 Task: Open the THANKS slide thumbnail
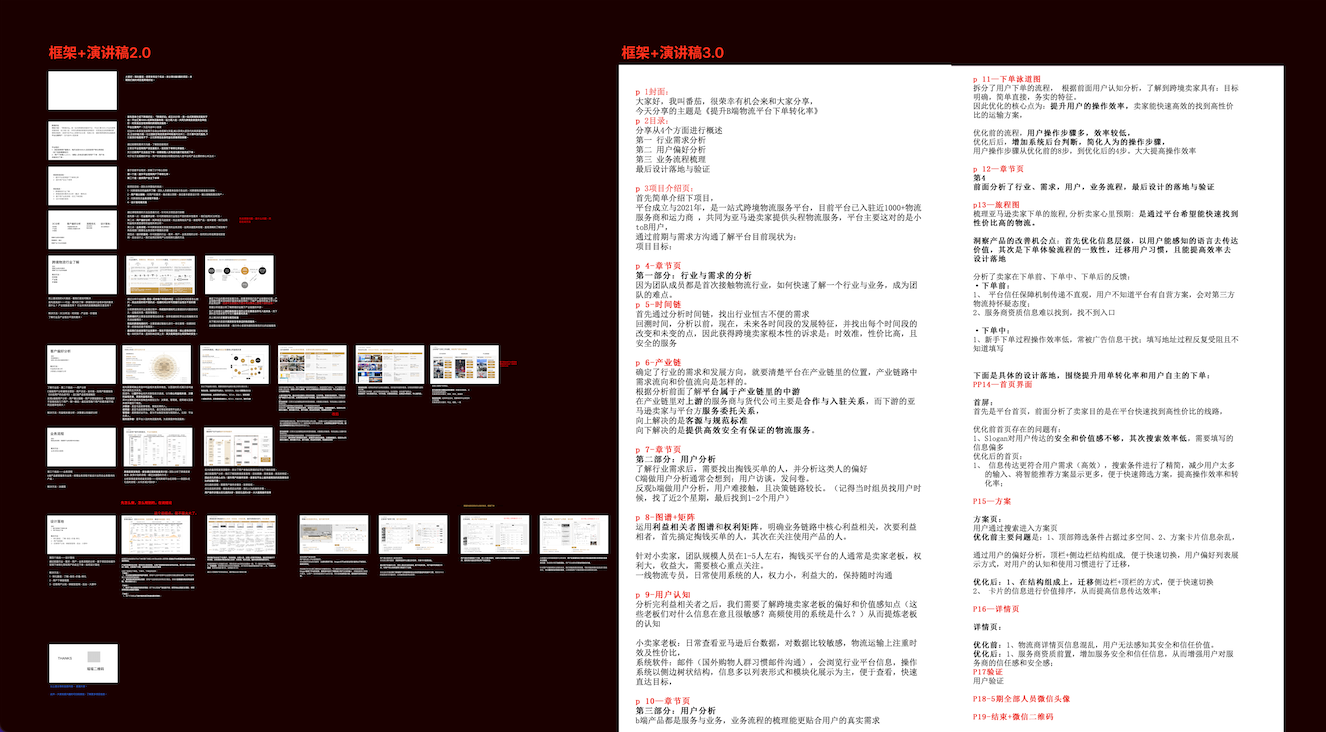[83, 662]
